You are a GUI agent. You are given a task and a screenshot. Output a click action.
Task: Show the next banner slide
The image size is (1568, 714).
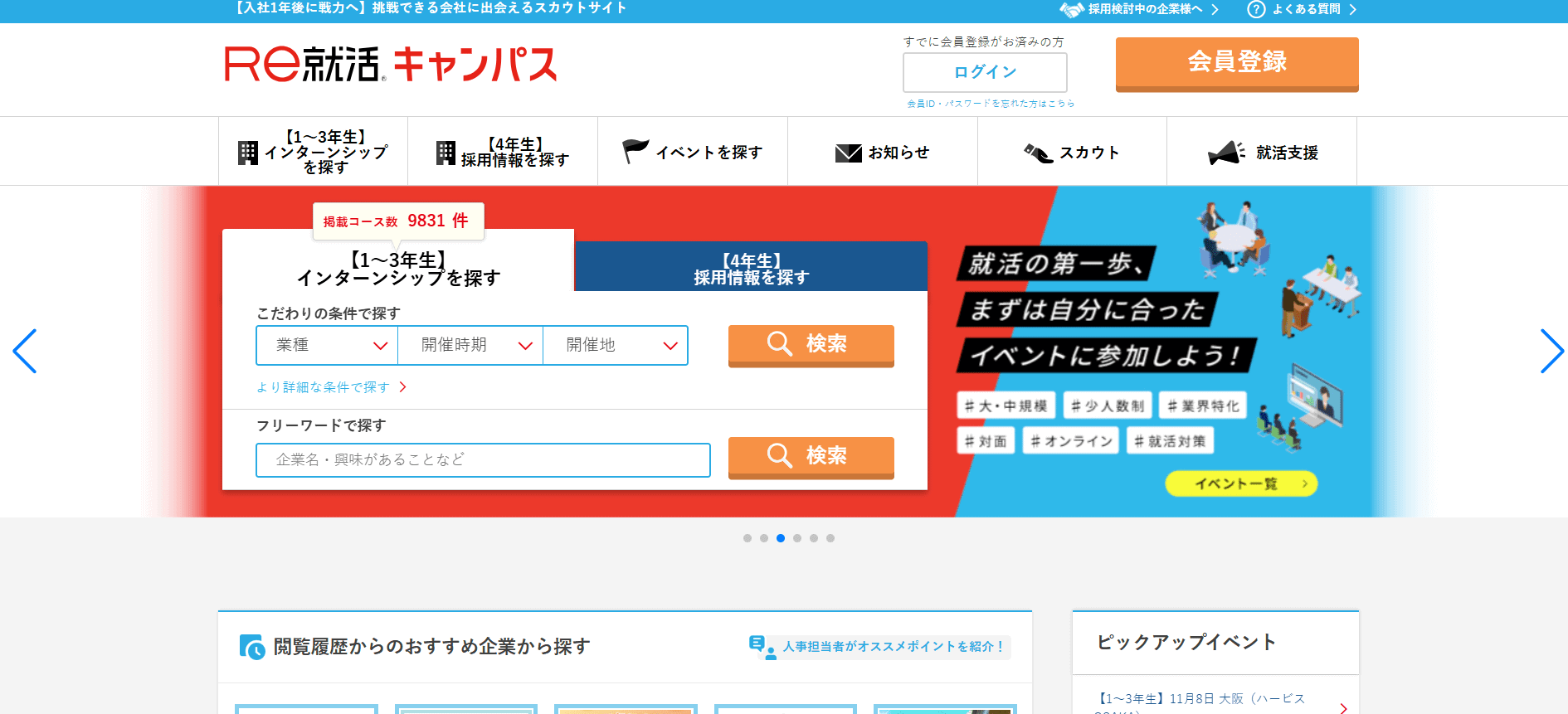click(x=1551, y=351)
